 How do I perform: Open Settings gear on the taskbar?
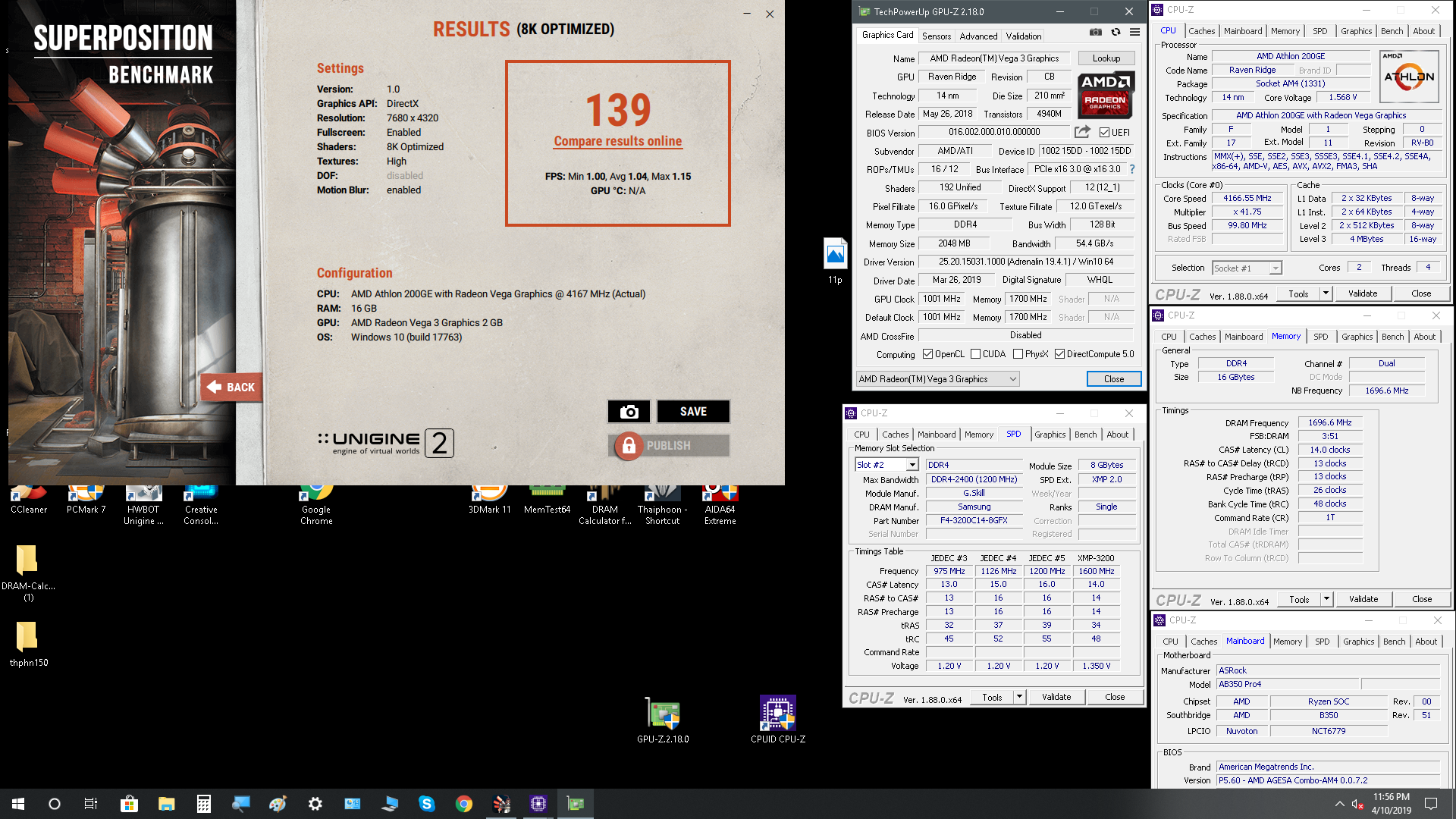point(315,804)
